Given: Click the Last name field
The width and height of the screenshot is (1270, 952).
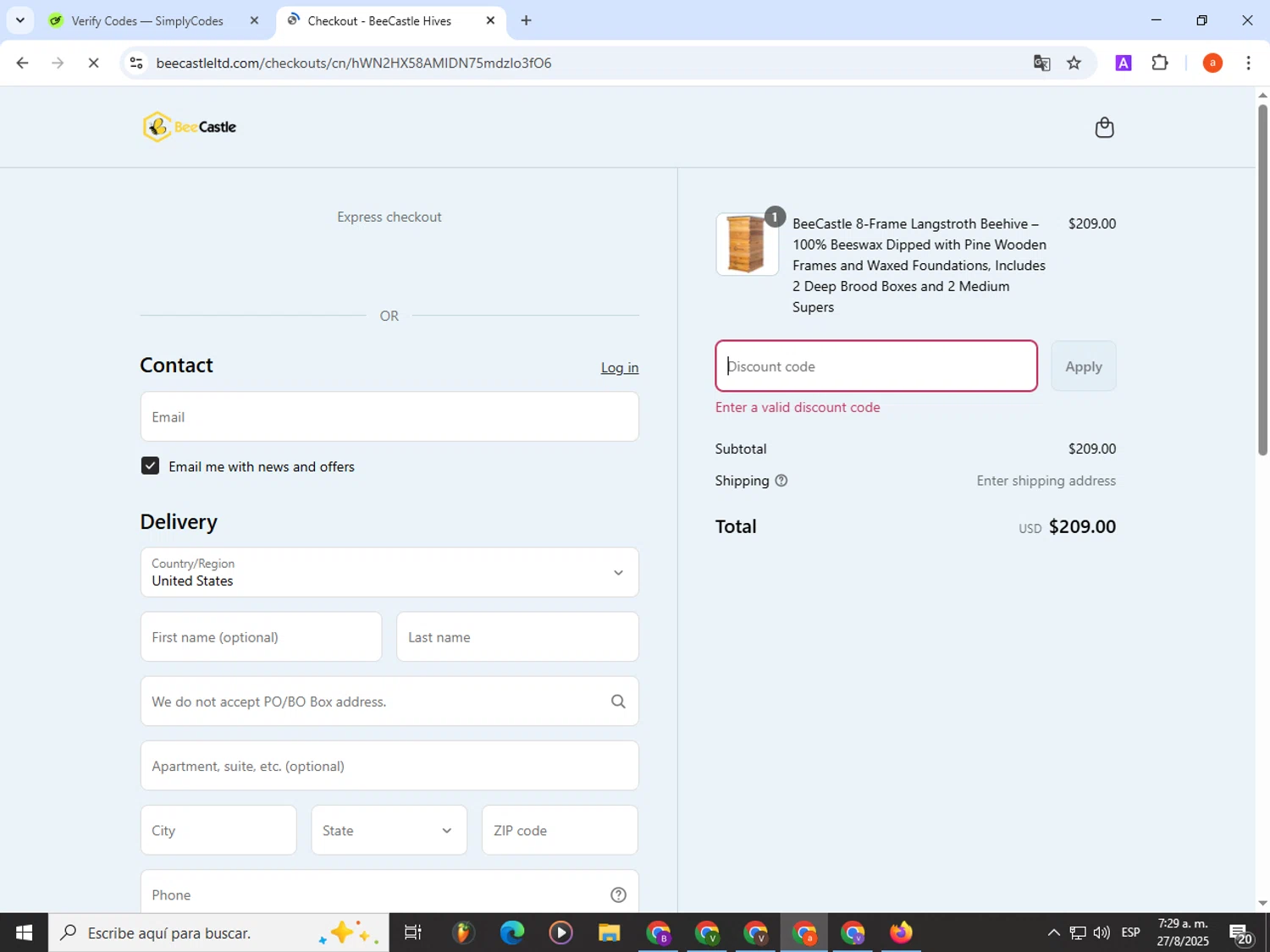Looking at the screenshot, I should tap(517, 637).
